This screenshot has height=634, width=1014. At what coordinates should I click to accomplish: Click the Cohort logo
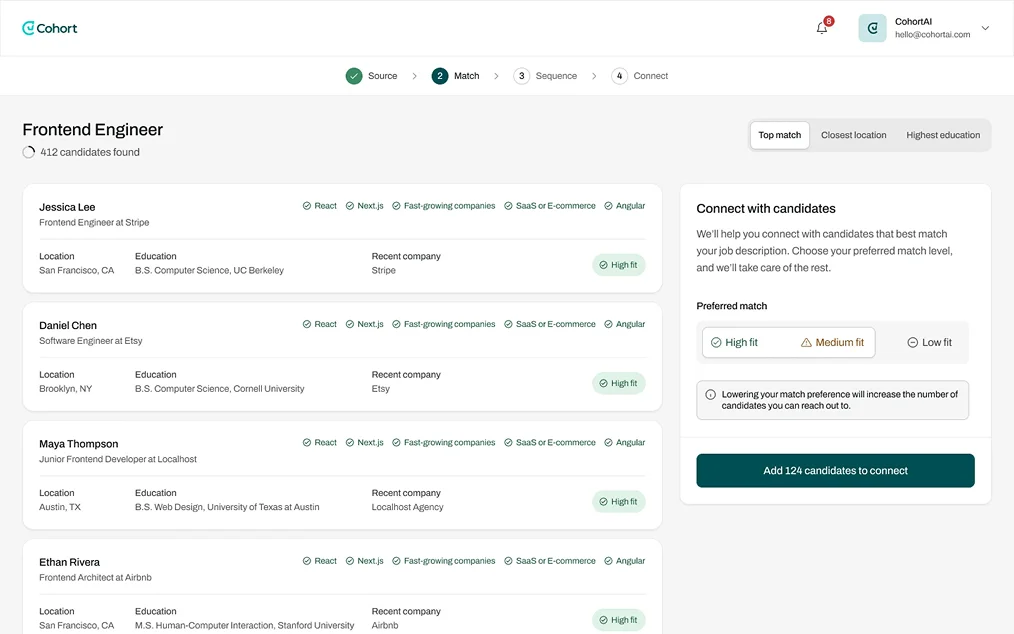(x=50, y=28)
